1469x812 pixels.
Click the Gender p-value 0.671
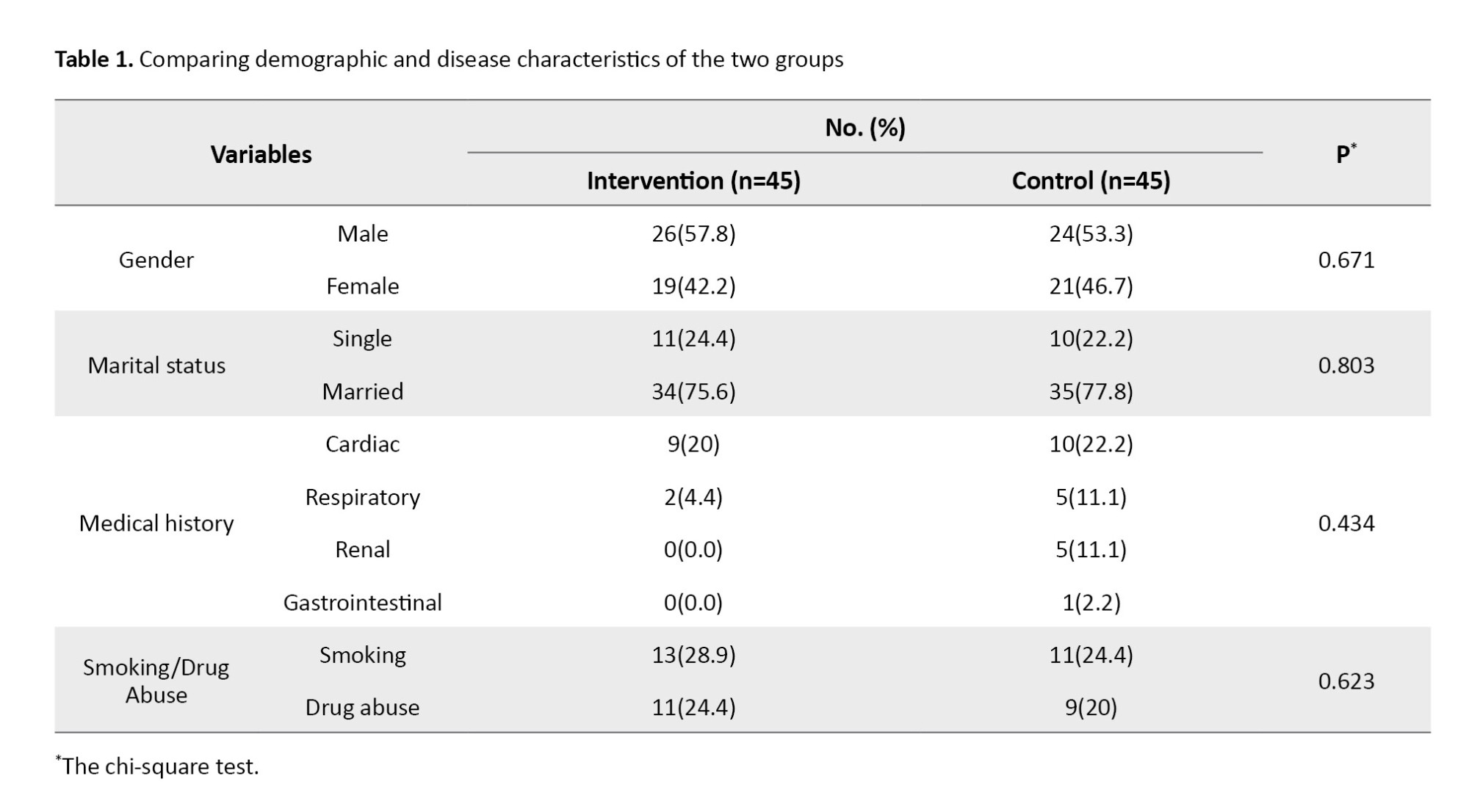point(1346,260)
